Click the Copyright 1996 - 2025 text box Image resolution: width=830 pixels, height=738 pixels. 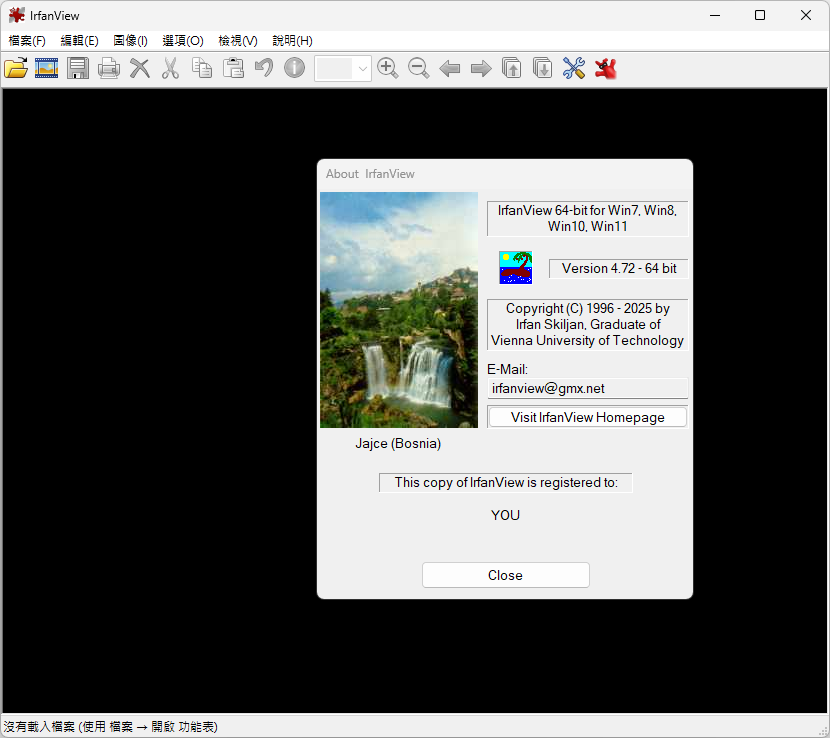coord(588,325)
